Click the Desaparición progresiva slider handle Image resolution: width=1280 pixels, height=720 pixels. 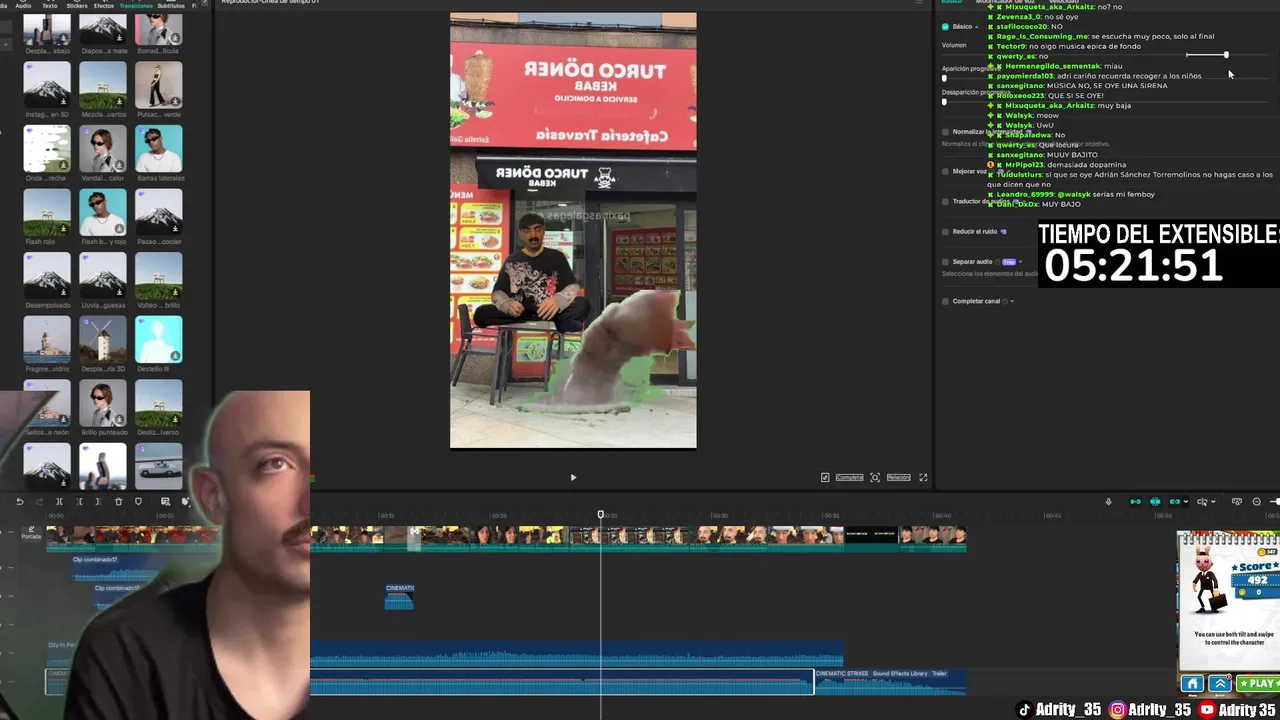(944, 102)
